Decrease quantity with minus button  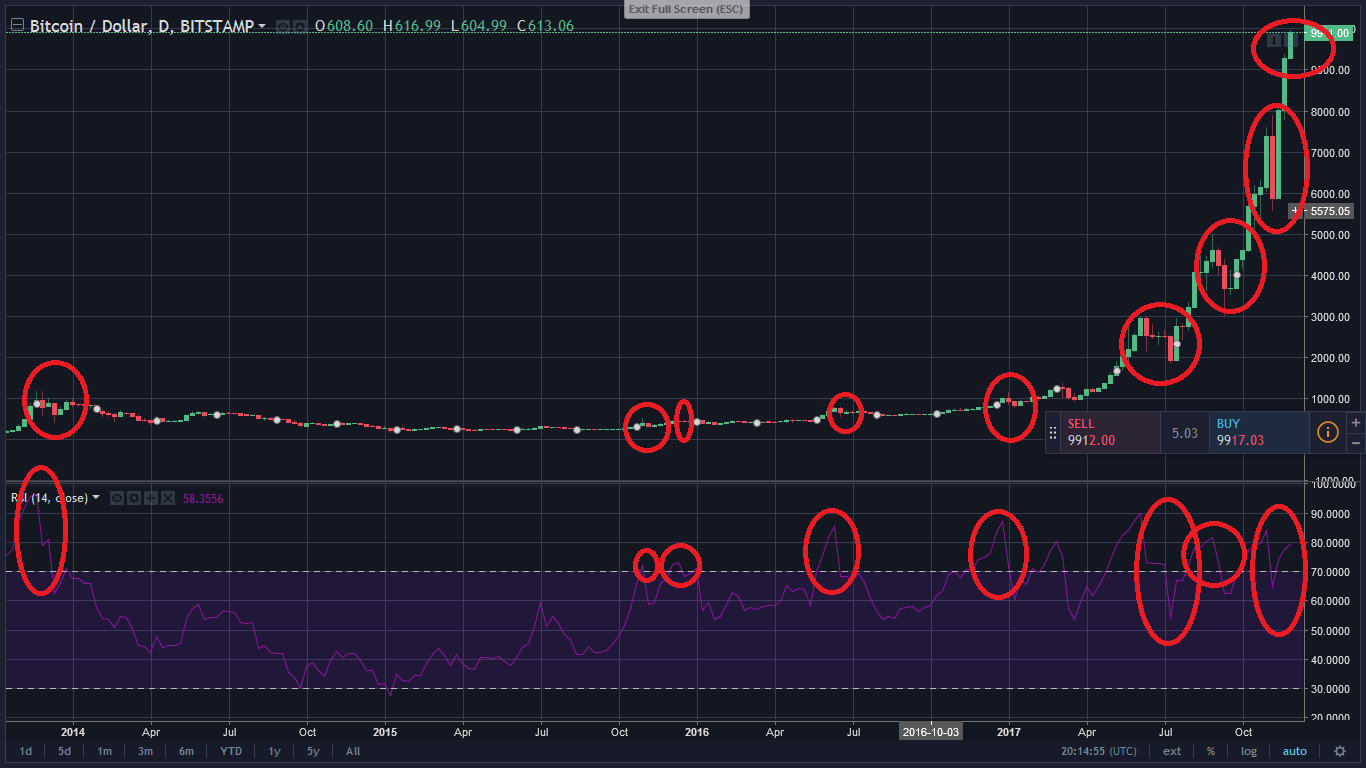coord(1356,442)
